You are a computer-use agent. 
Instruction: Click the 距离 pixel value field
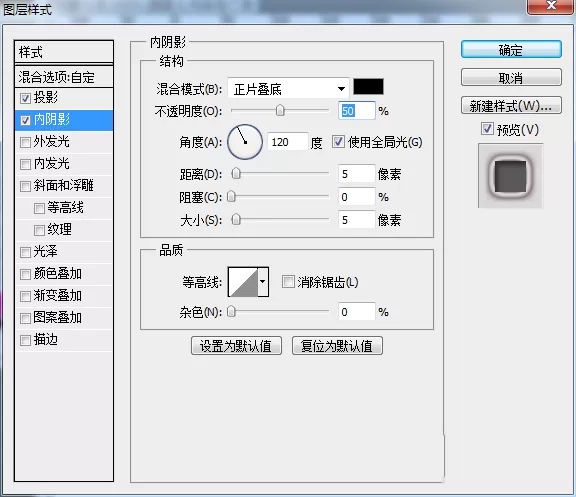357,174
